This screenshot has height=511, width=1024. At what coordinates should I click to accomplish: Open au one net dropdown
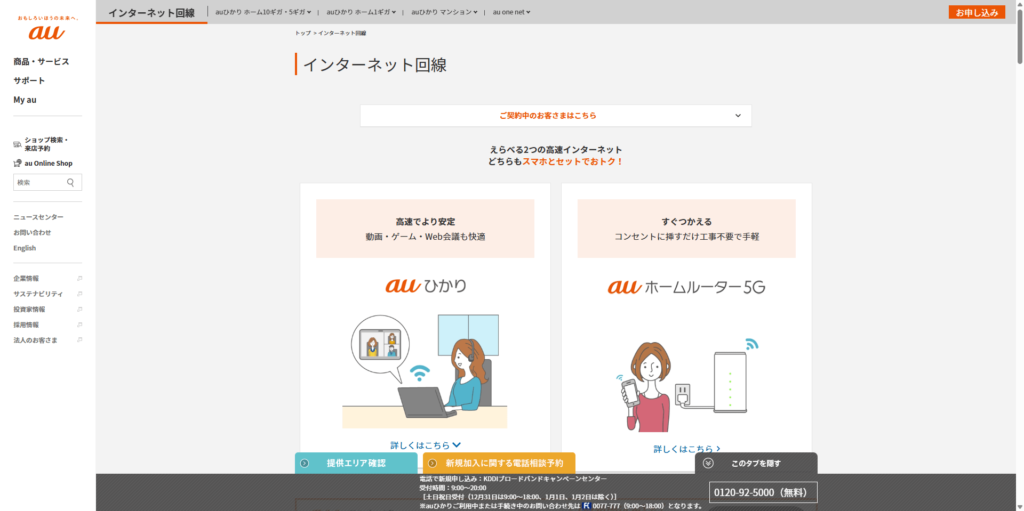(511, 12)
